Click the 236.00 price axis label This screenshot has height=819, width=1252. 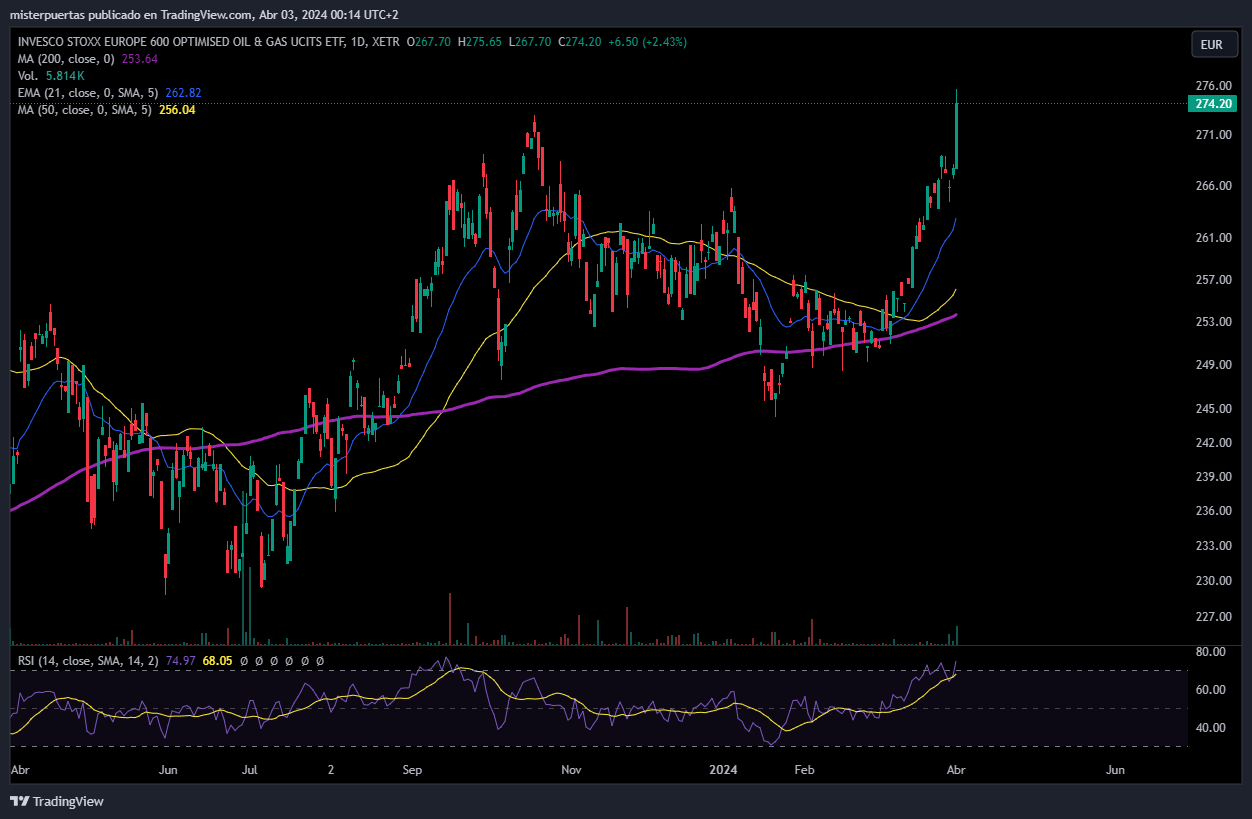click(1213, 511)
